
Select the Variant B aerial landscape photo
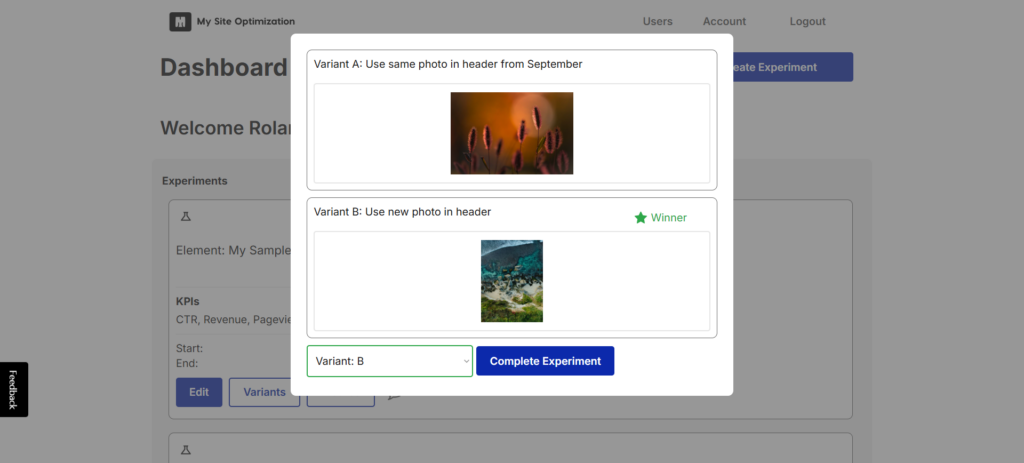511,281
